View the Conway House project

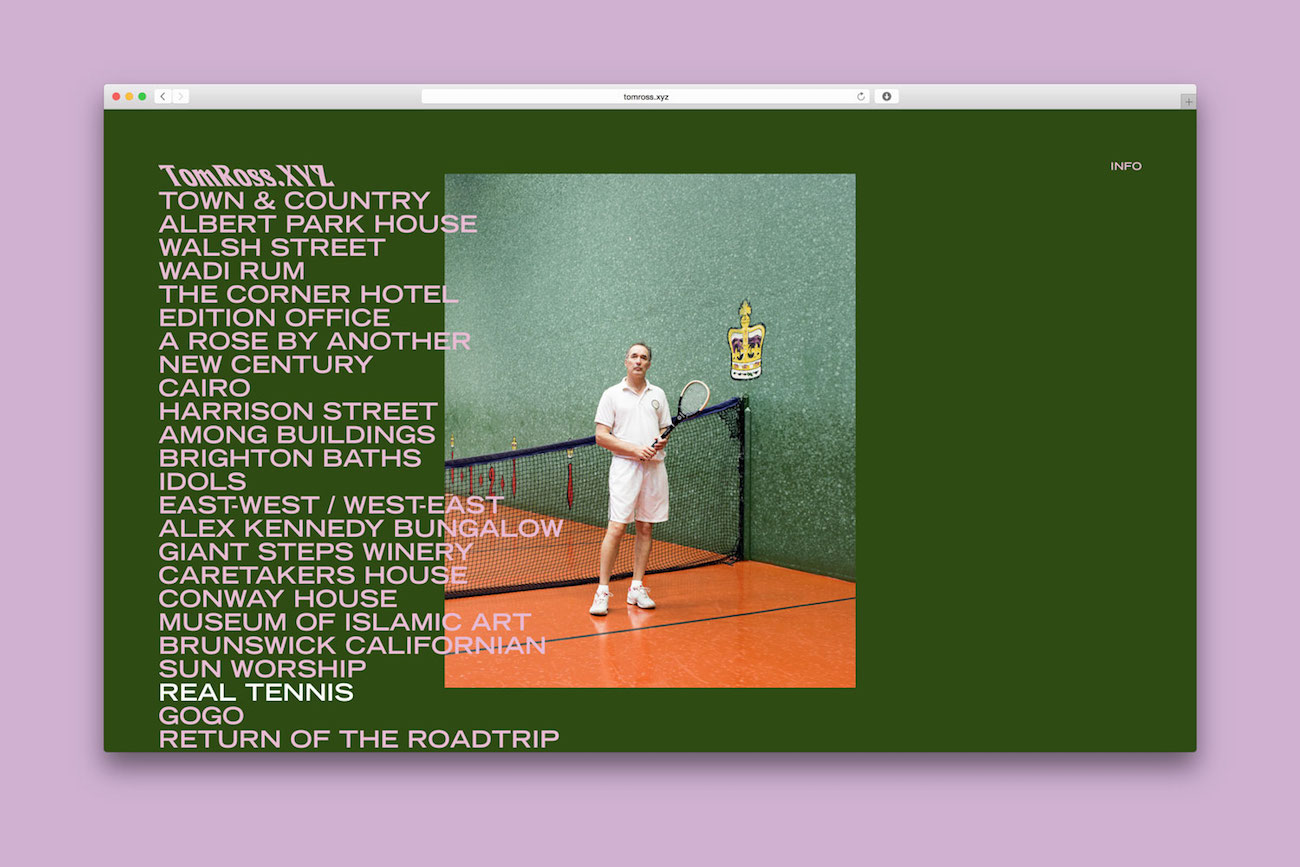pos(277,599)
